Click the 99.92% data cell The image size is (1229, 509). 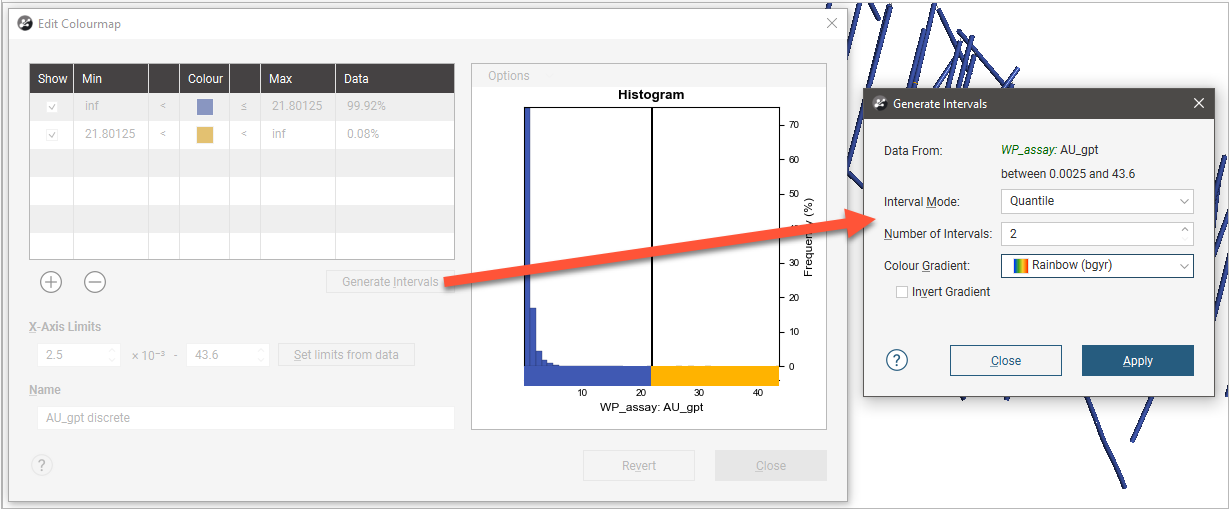[x=394, y=106]
